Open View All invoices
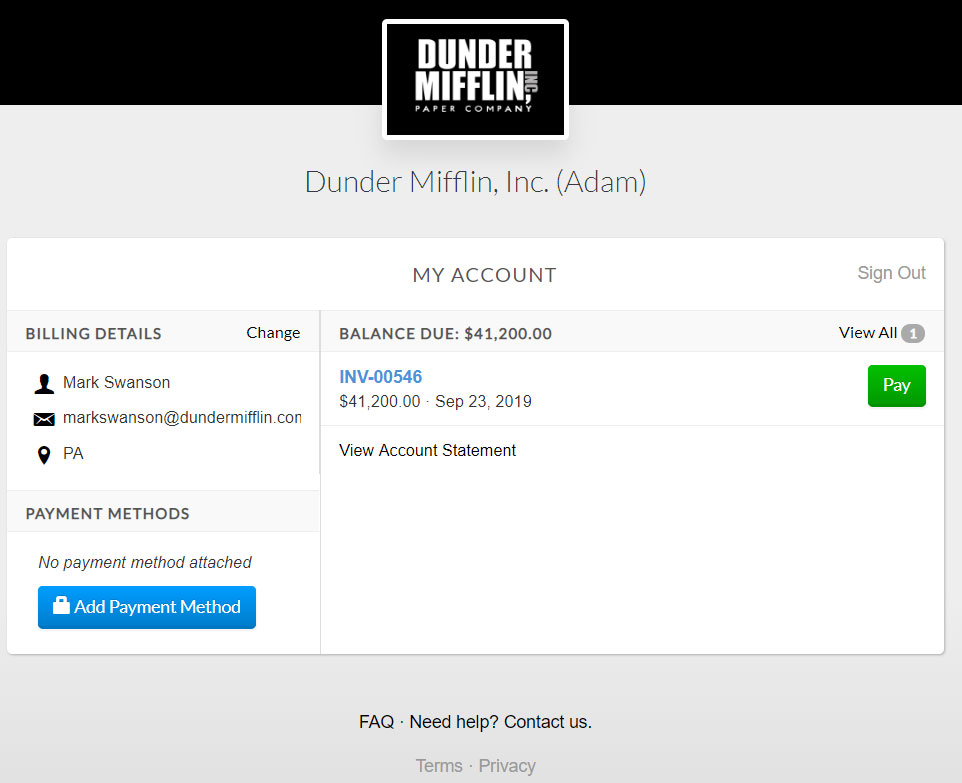Viewport: 962px width, 783px height. point(867,333)
